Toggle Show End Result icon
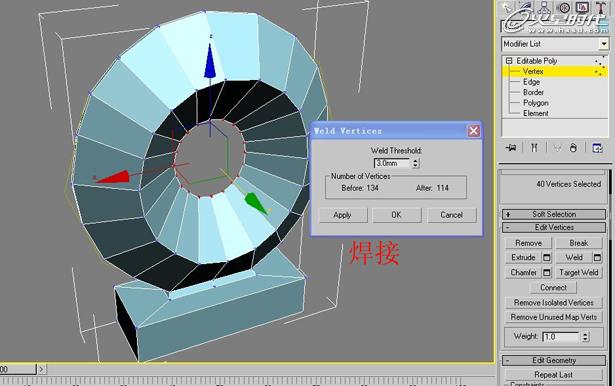The width and height of the screenshot is (615, 386). tap(534, 148)
